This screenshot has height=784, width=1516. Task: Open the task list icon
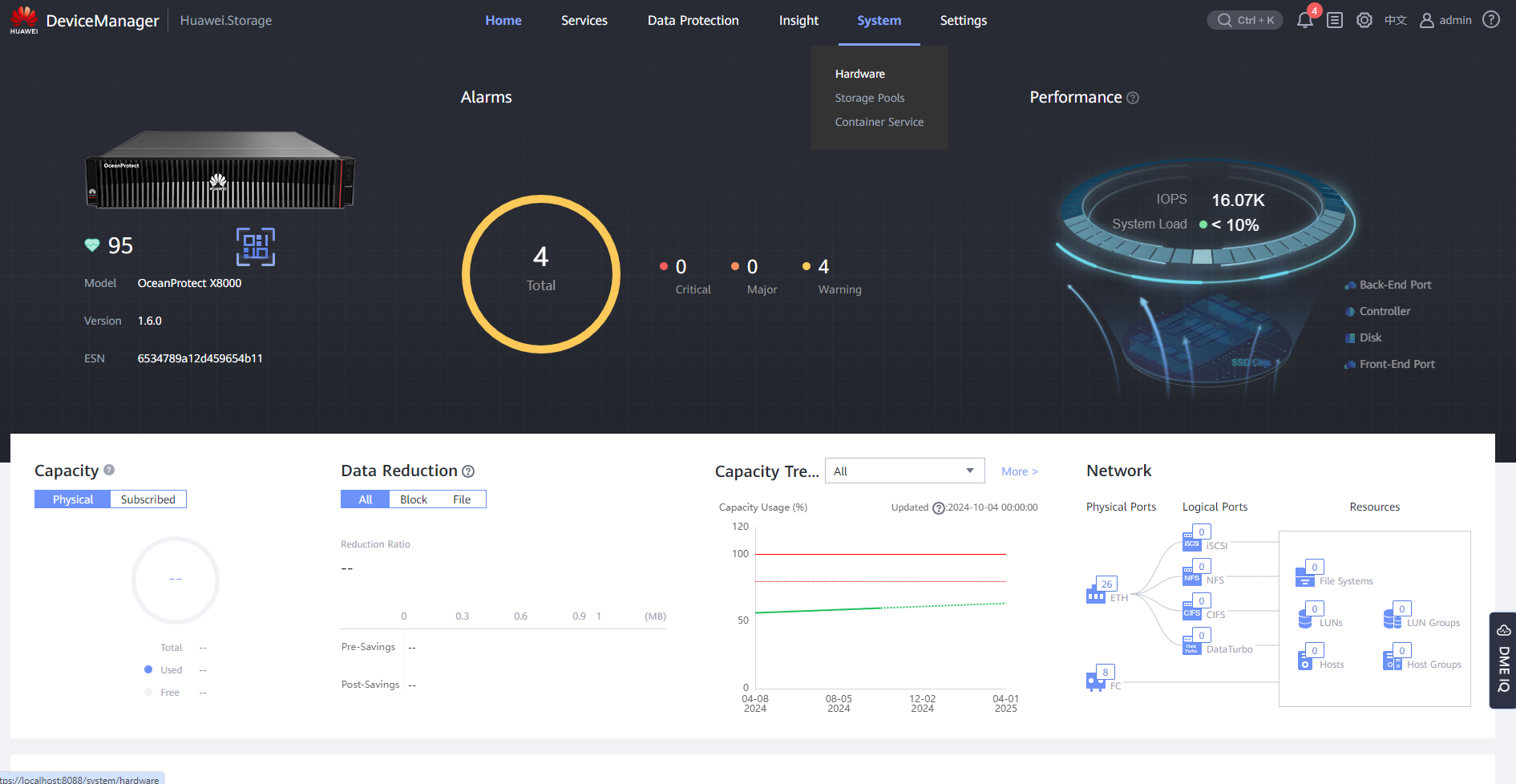pos(1335,20)
